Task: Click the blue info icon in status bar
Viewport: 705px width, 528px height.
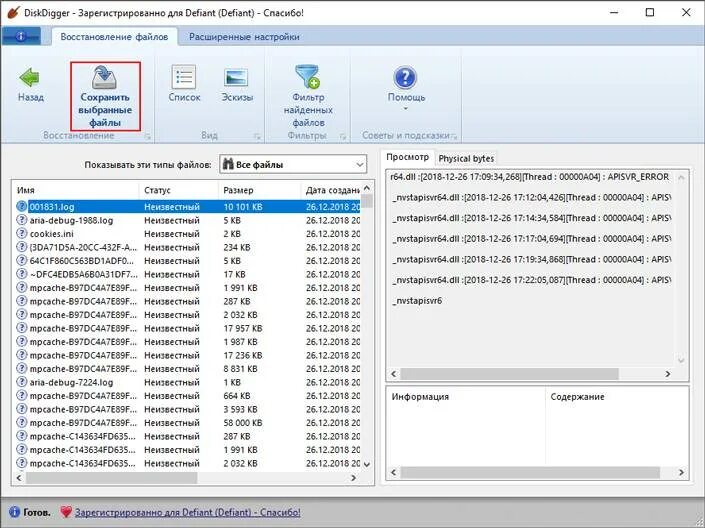Action: (14, 512)
